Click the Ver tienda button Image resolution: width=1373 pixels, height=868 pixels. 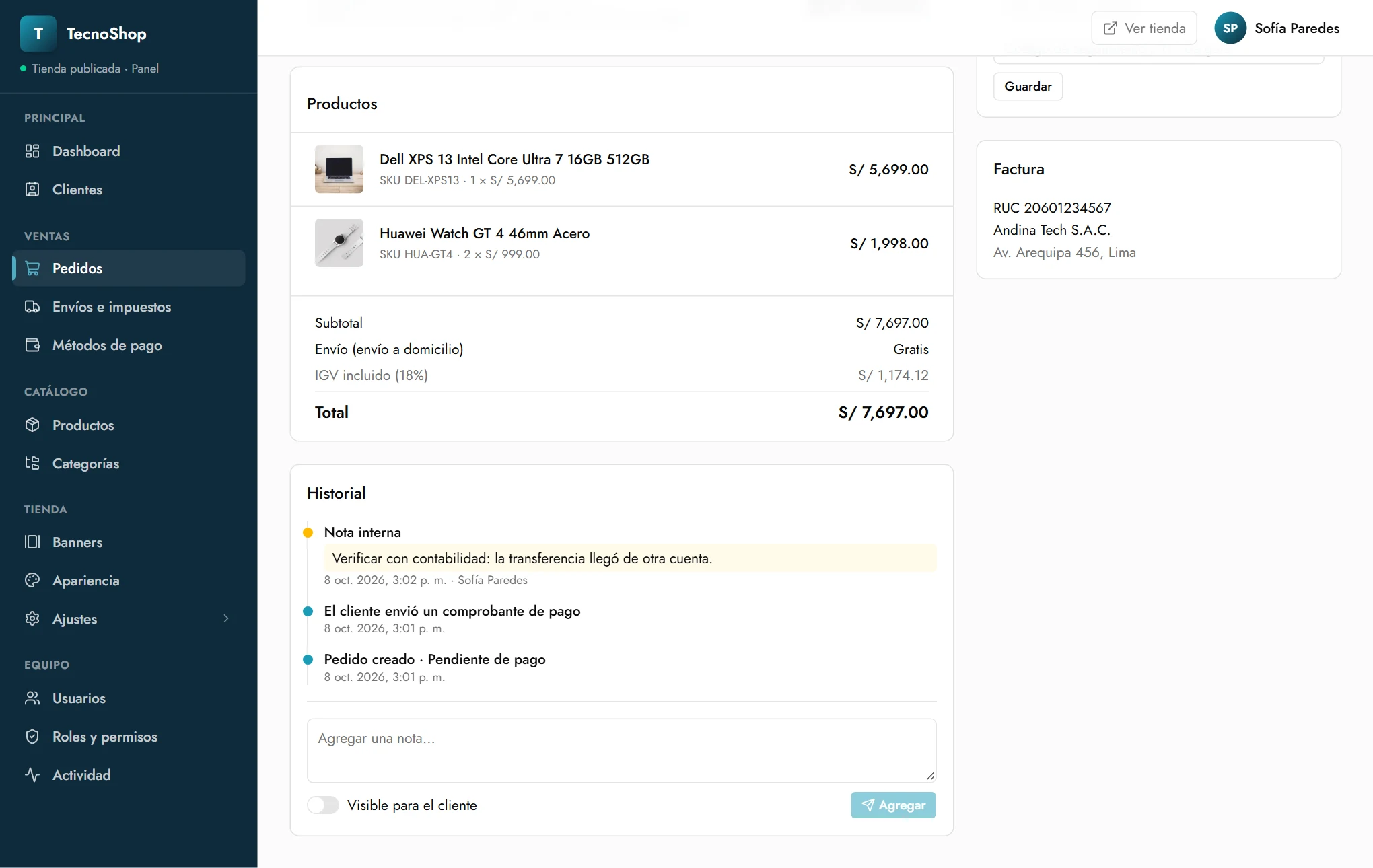[x=1144, y=28]
